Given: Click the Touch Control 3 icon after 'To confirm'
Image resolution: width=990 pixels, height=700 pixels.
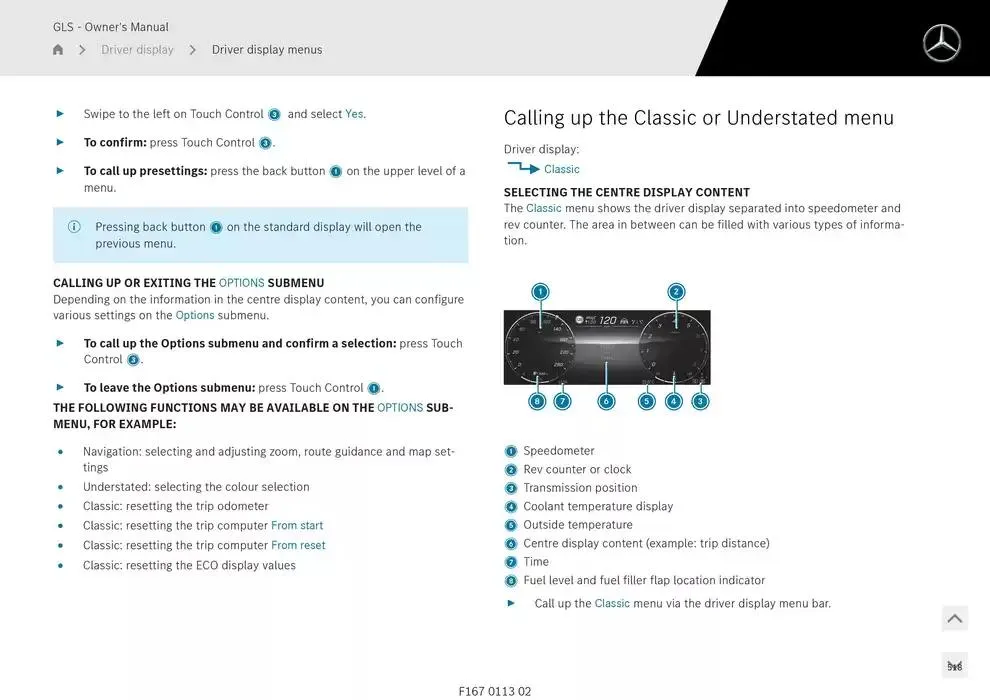Looking at the screenshot, I should [x=265, y=143].
